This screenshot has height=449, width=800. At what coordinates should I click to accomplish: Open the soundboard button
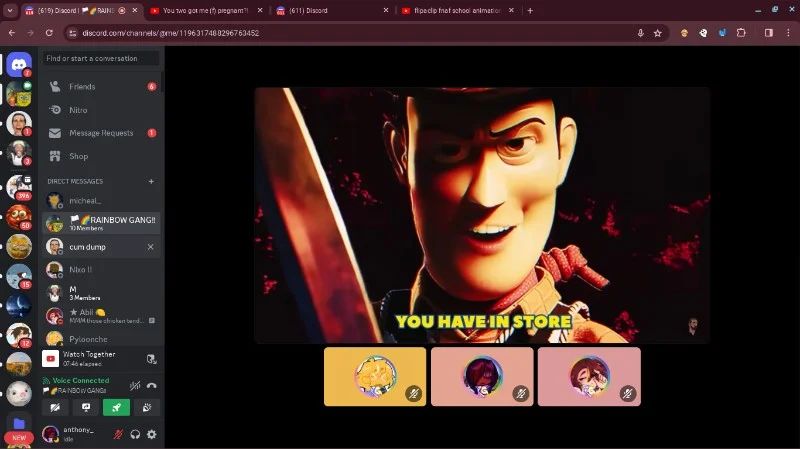[x=147, y=407]
